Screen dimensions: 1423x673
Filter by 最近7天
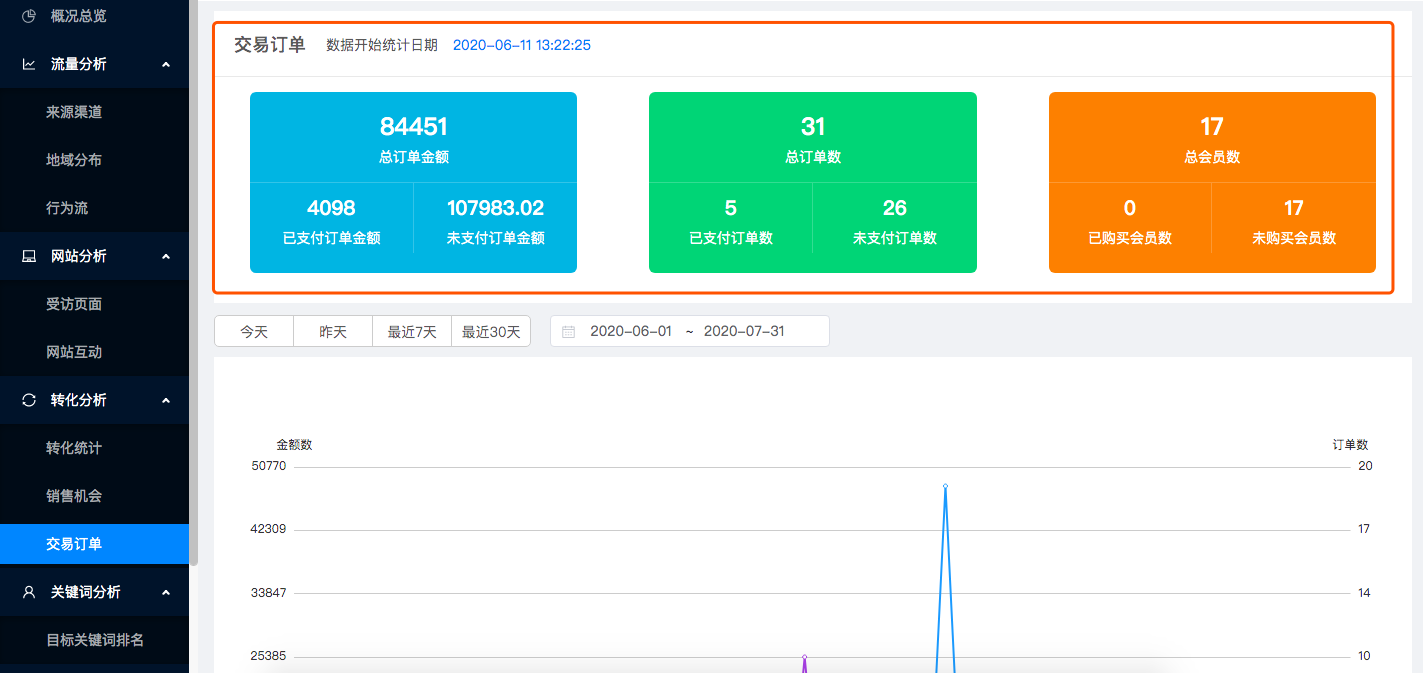pyautogui.click(x=412, y=332)
